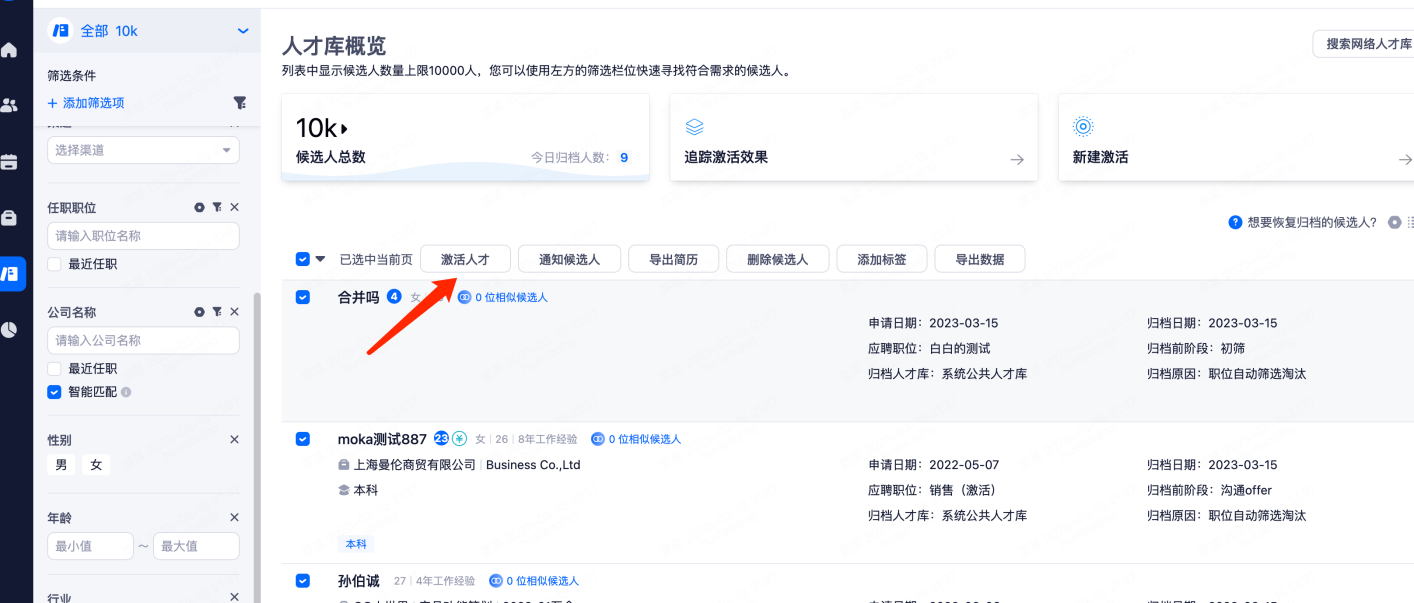Enable 最近任职 checkbox under 任职职位
The height and width of the screenshot is (603, 1414).
[55, 264]
